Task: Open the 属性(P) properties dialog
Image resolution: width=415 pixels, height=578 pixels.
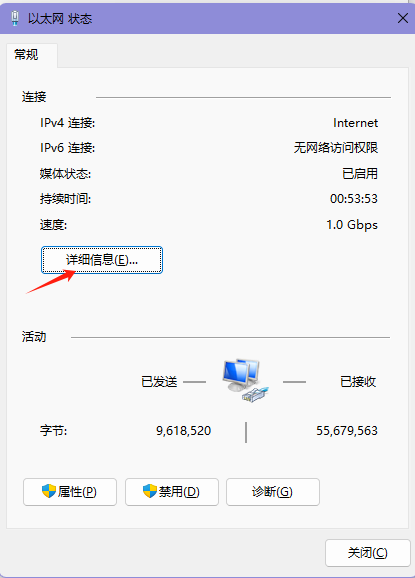Action: click(x=70, y=492)
